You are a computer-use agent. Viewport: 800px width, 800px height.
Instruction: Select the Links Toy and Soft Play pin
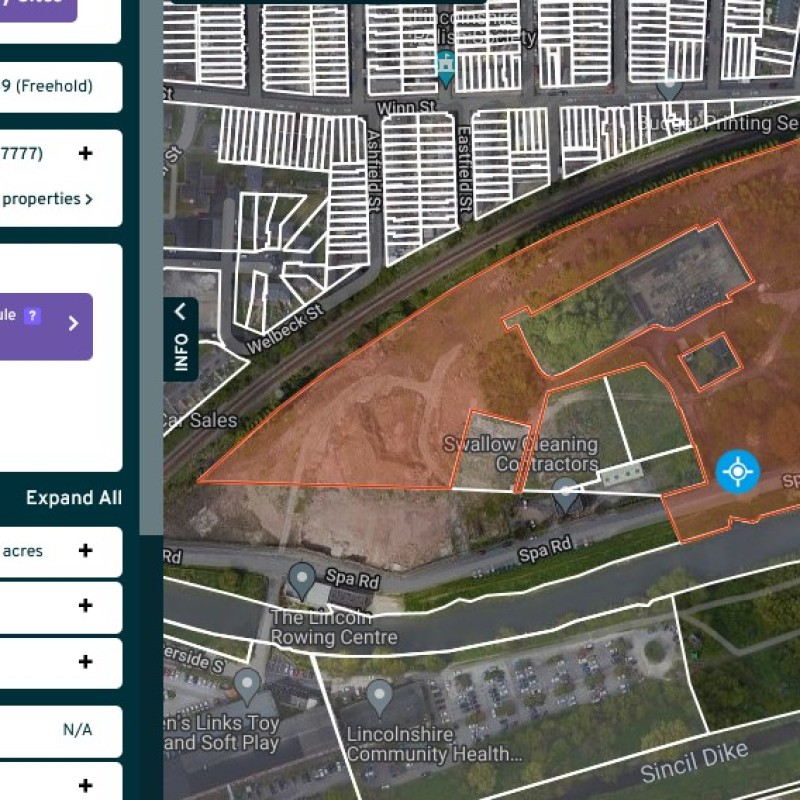tap(247, 686)
